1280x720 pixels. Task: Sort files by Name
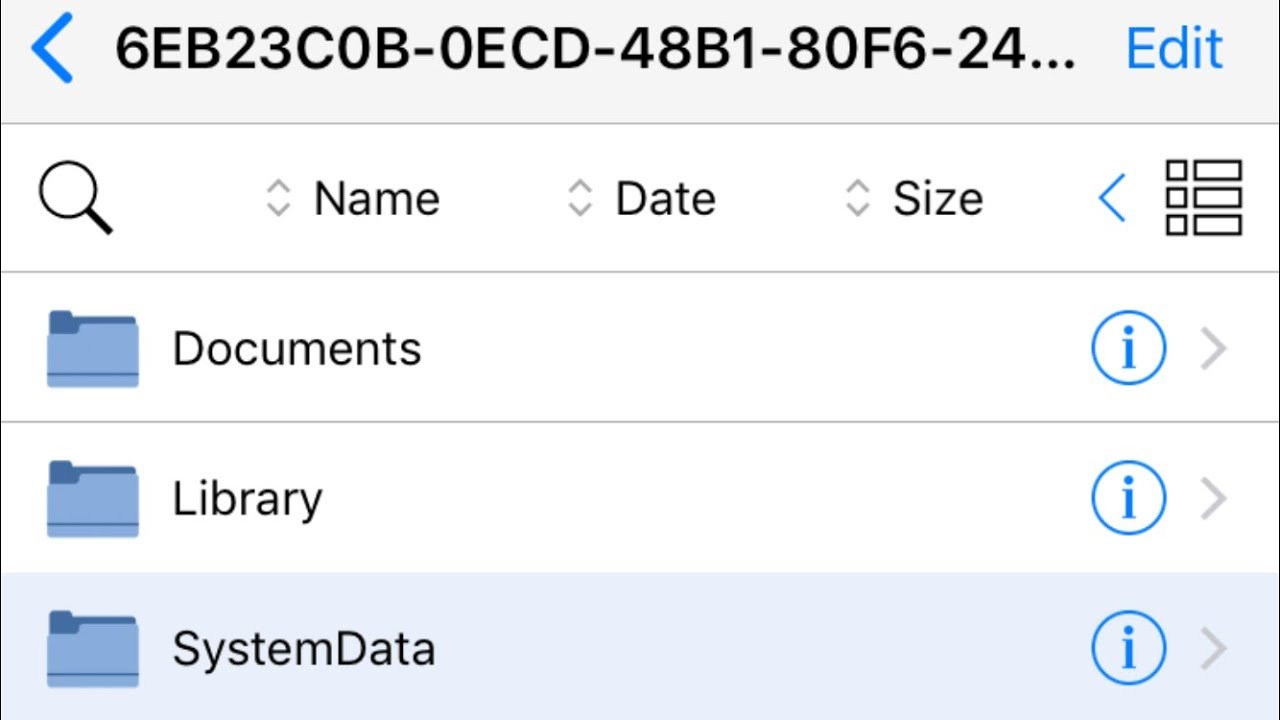tap(353, 199)
